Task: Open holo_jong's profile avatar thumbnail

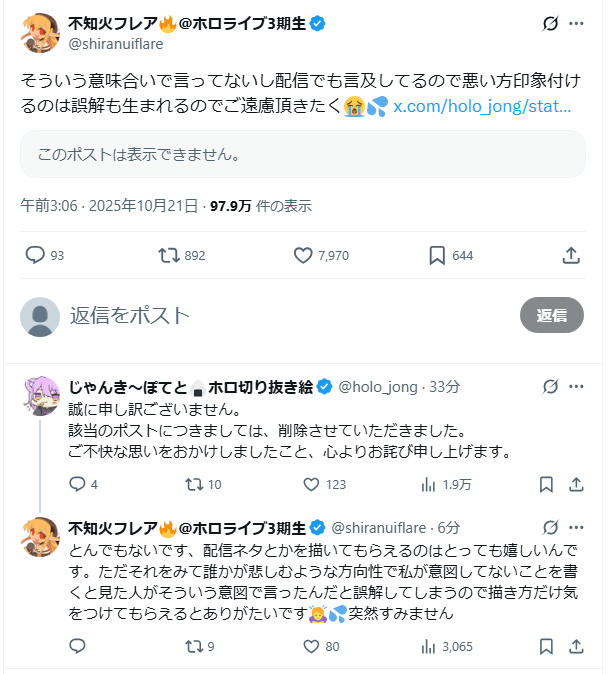Action: pyautogui.click(x=41, y=397)
